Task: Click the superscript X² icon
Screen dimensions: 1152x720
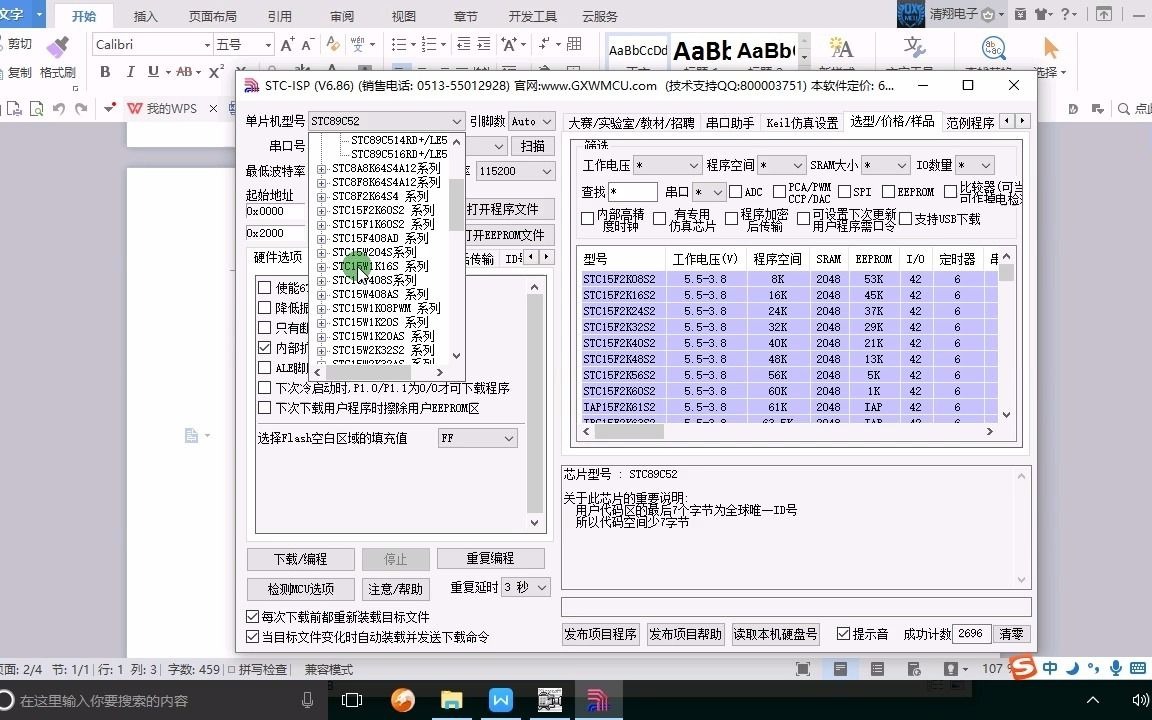Action: pos(217,70)
